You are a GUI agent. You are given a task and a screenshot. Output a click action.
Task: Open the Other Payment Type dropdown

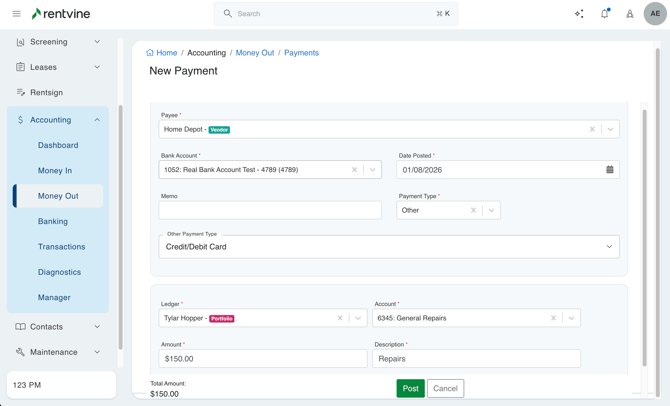coord(609,247)
